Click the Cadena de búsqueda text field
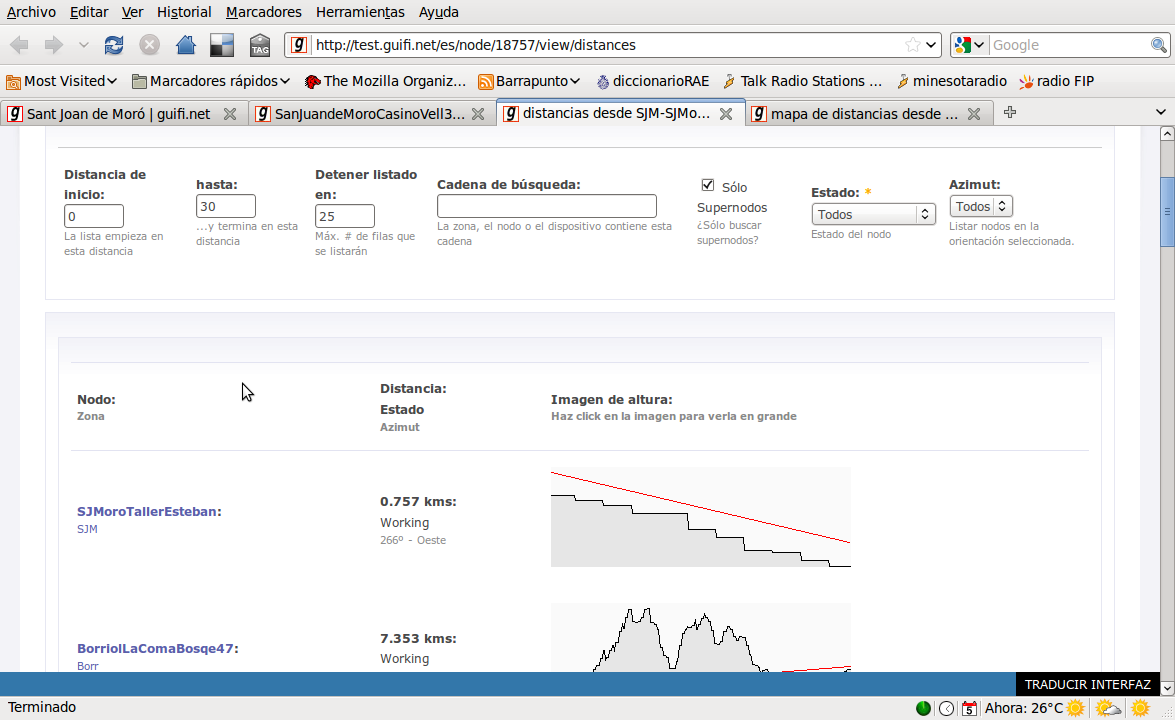The height and width of the screenshot is (720, 1175). (x=546, y=206)
